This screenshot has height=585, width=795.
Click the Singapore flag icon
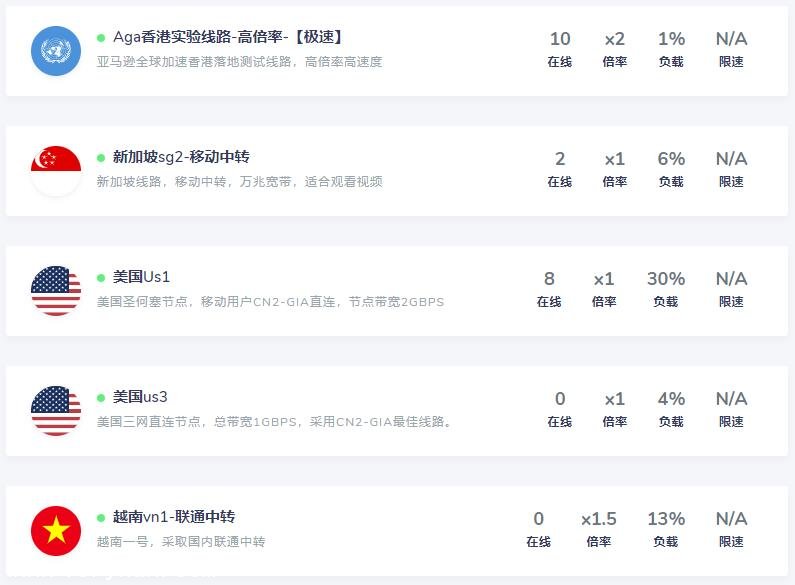pos(56,171)
